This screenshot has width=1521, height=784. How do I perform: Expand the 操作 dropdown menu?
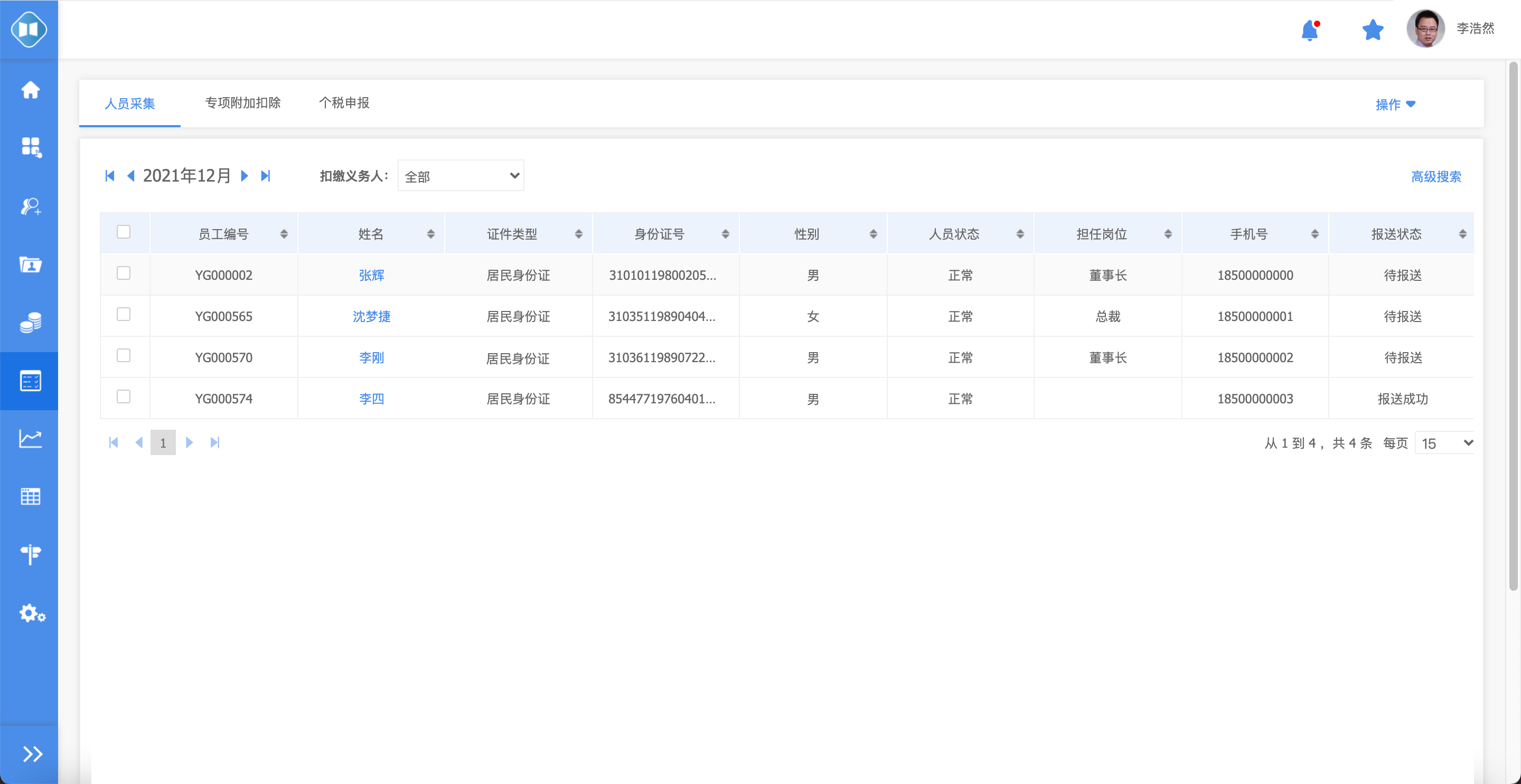(x=1395, y=105)
